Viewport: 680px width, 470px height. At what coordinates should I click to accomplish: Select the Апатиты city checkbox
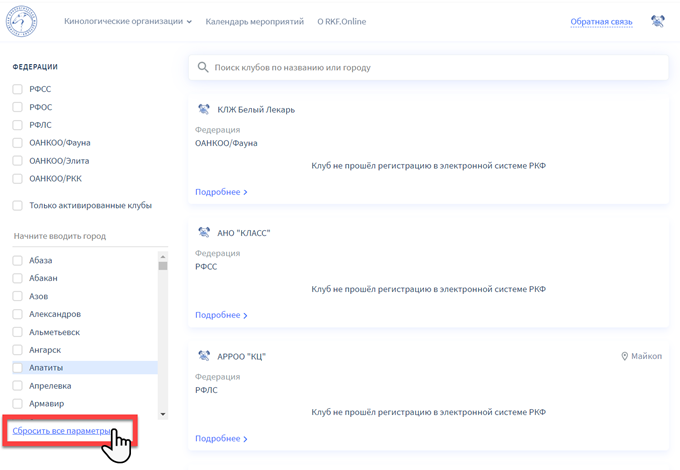tap(18, 368)
